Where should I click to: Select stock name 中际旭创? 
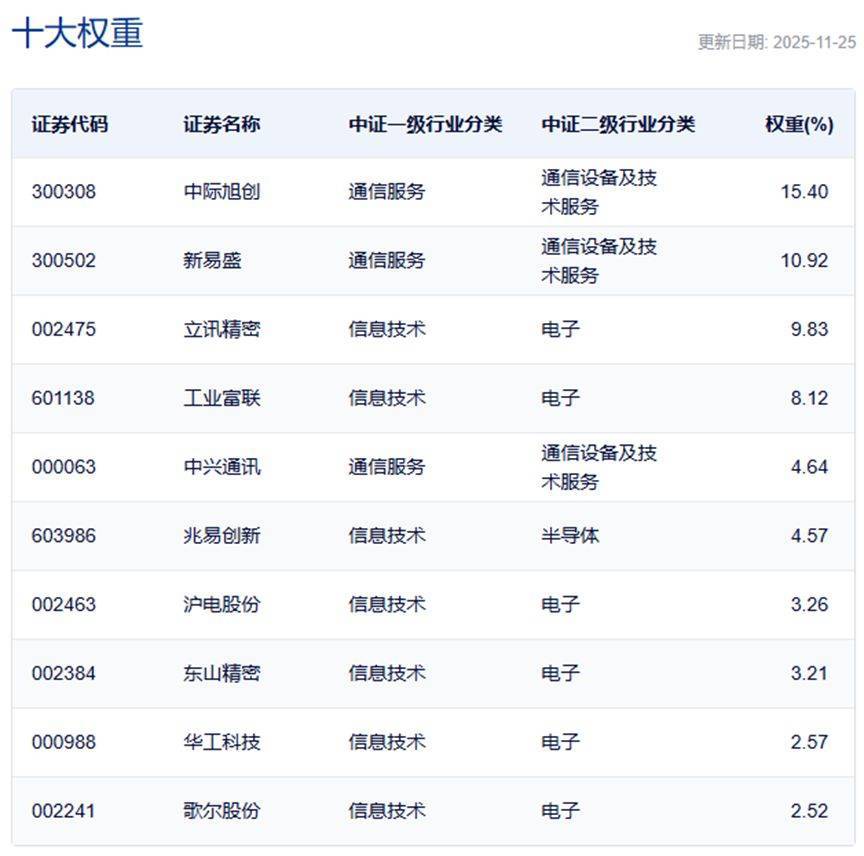point(222,192)
